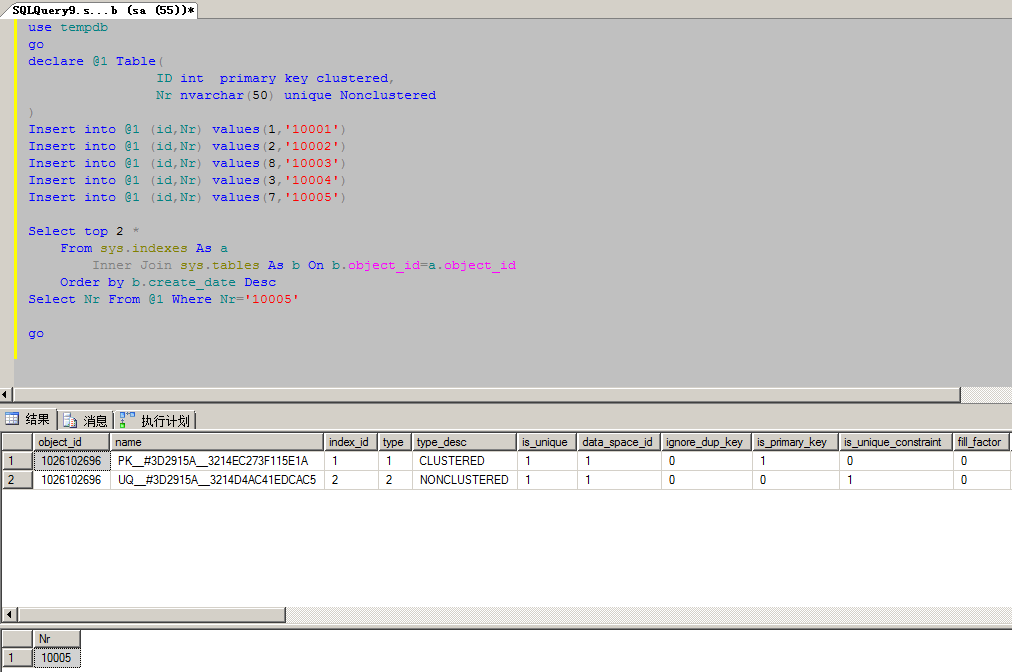This screenshot has height=672, width=1012.
Task: Click the 执行计划 execution plan icon
Action: 127,421
